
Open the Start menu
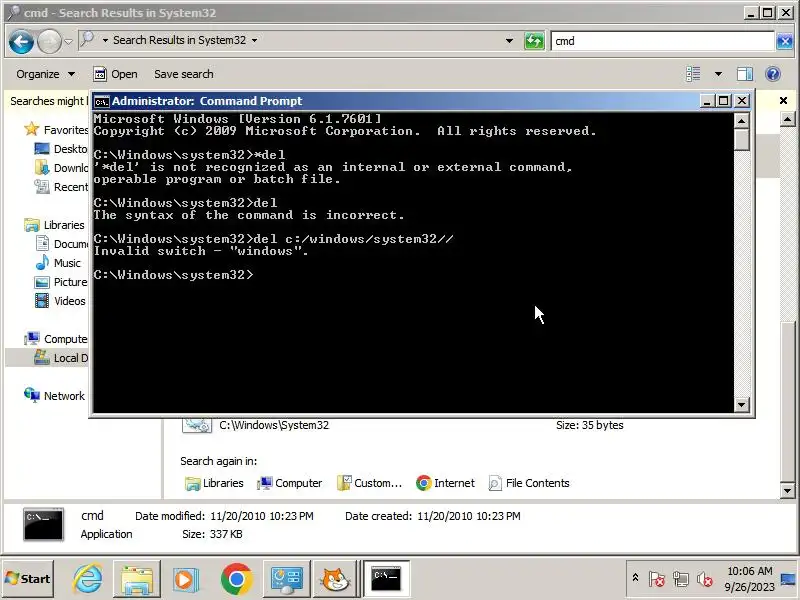[x=28, y=578]
